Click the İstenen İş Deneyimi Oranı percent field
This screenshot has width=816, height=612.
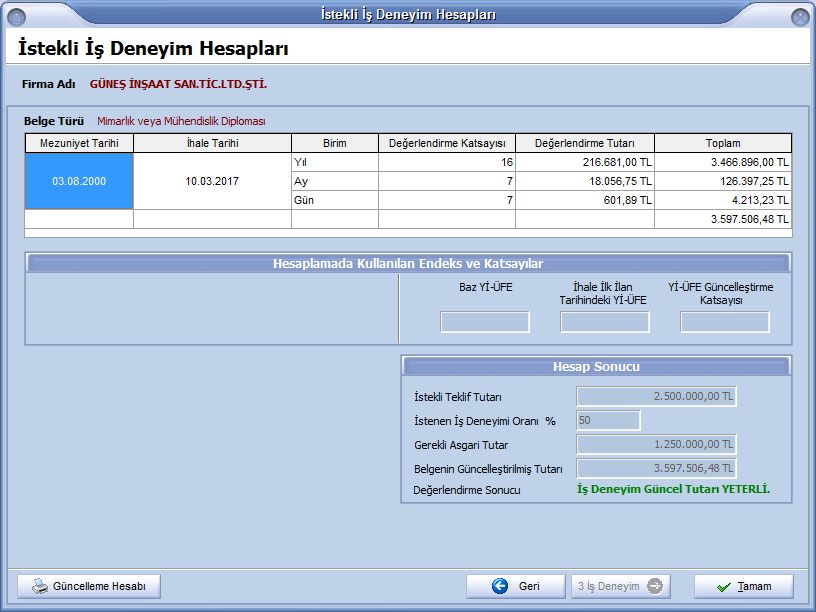pyautogui.click(x=608, y=421)
